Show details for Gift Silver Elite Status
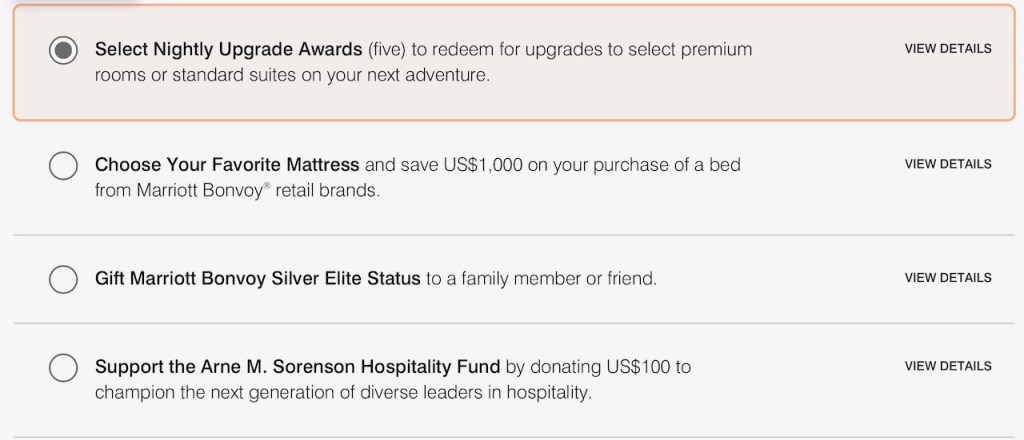This screenshot has width=1024, height=440. (x=947, y=278)
